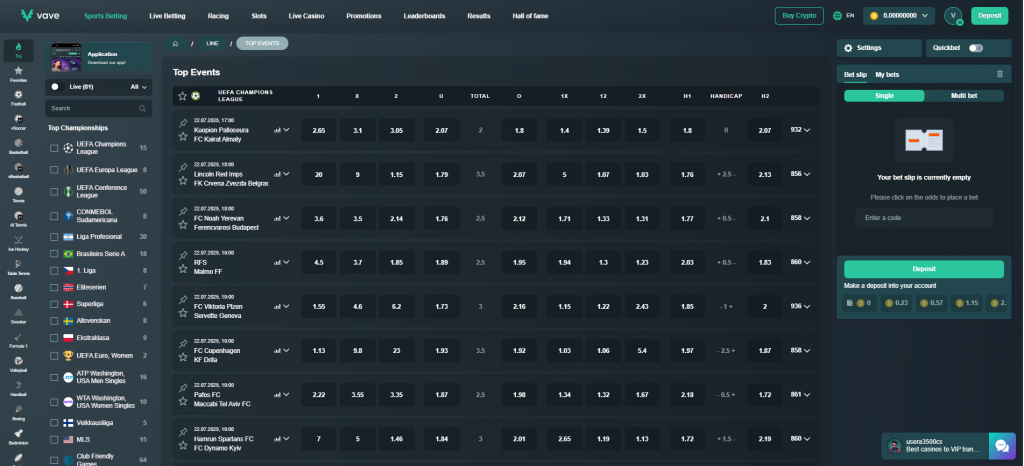Select the Handball sport icon
1024x466 pixels.
tap(18, 384)
